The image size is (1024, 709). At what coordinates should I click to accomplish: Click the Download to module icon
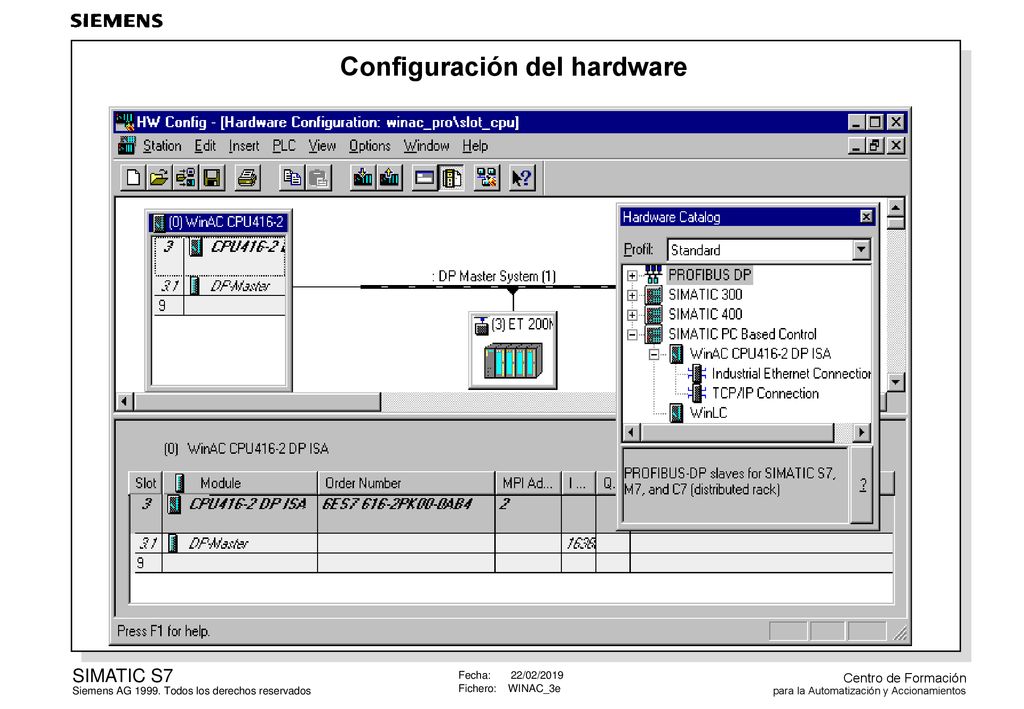coord(362,178)
